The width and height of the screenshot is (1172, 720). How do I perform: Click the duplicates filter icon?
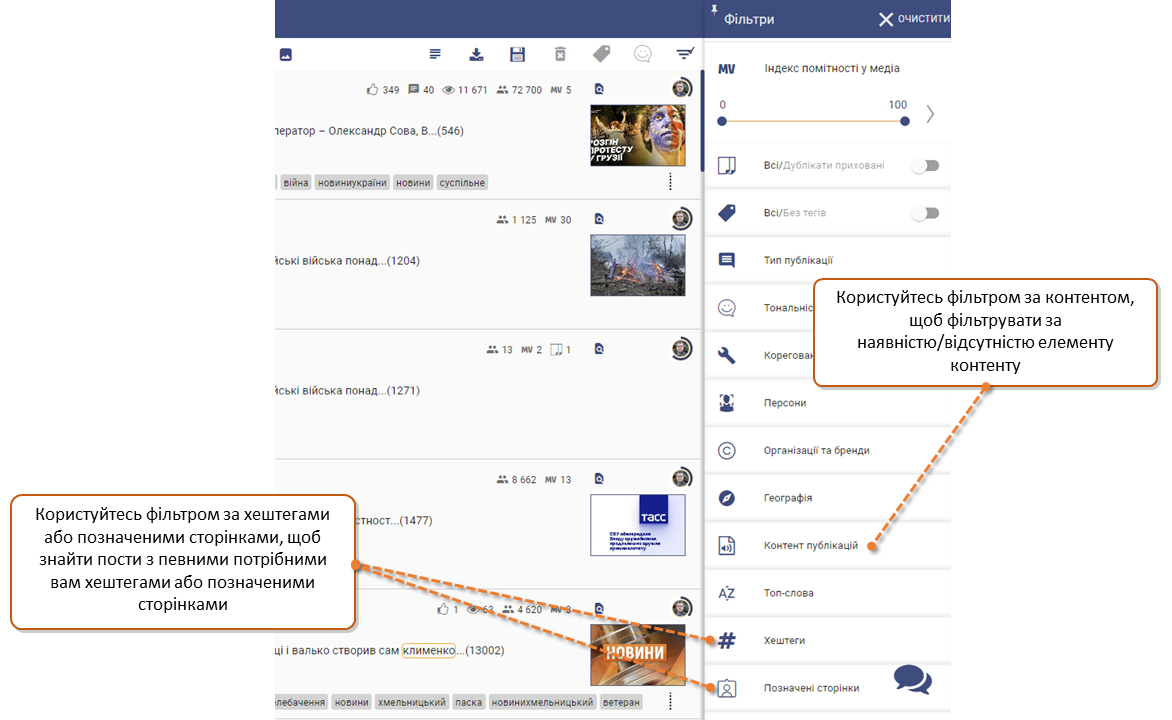click(x=727, y=165)
